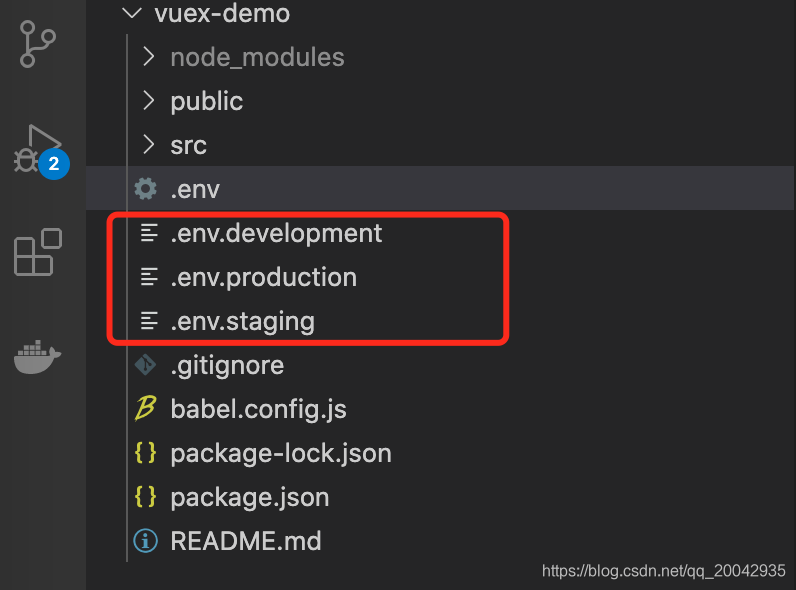Image resolution: width=796 pixels, height=590 pixels.
Task: Open the .env.production file
Action: click(263, 277)
